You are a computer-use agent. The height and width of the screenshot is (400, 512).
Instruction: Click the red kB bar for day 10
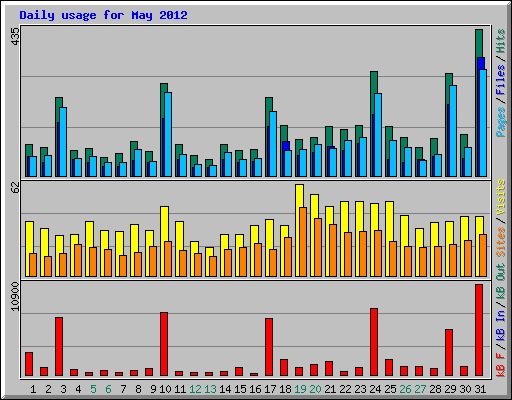pyautogui.click(x=164, y=344)
